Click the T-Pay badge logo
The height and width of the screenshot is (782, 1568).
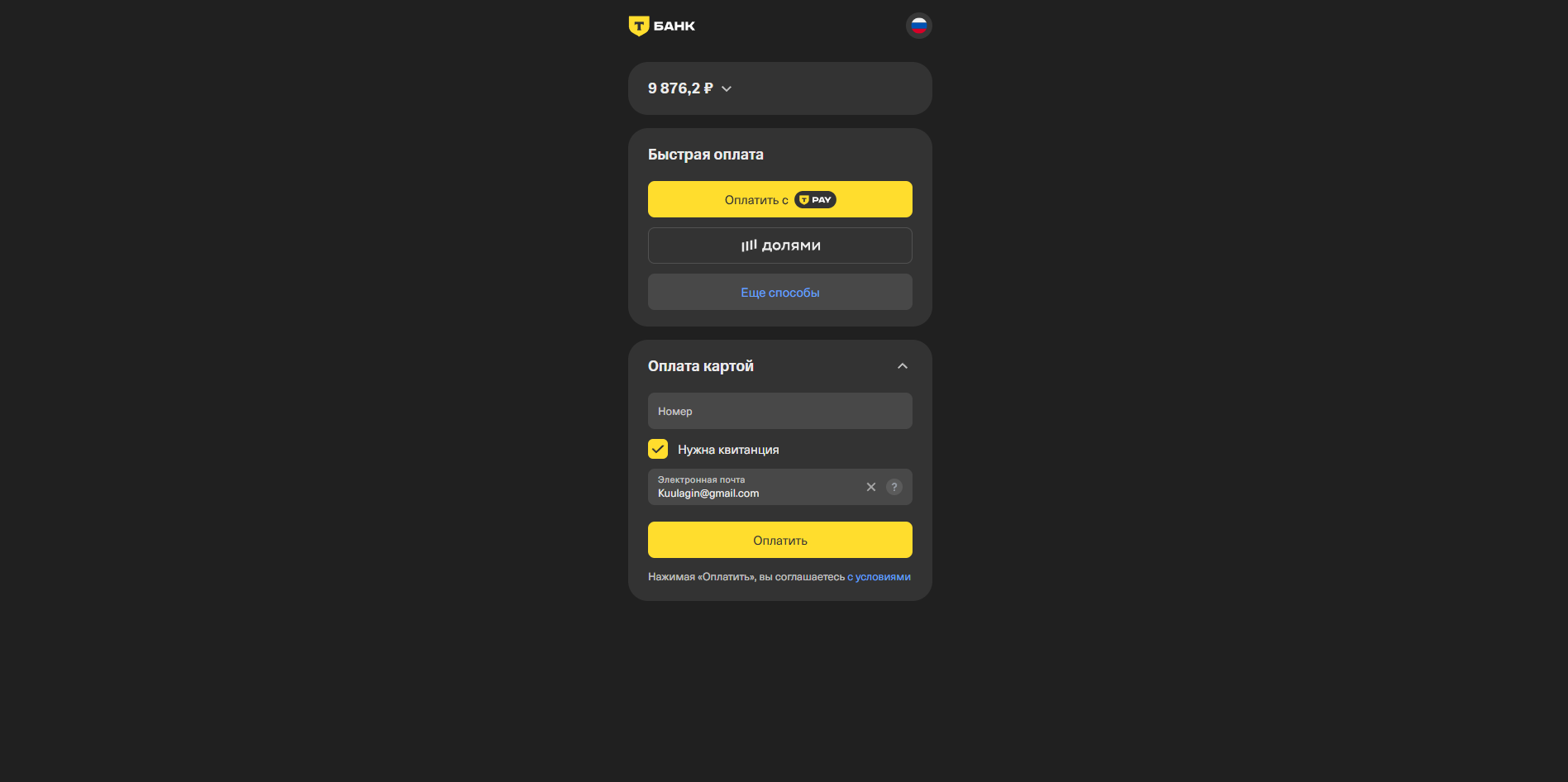(x=815, y=200)
